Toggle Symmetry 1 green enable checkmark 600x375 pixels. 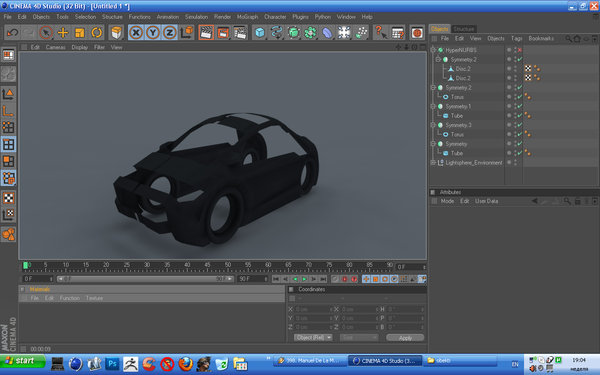click(520, 106)
